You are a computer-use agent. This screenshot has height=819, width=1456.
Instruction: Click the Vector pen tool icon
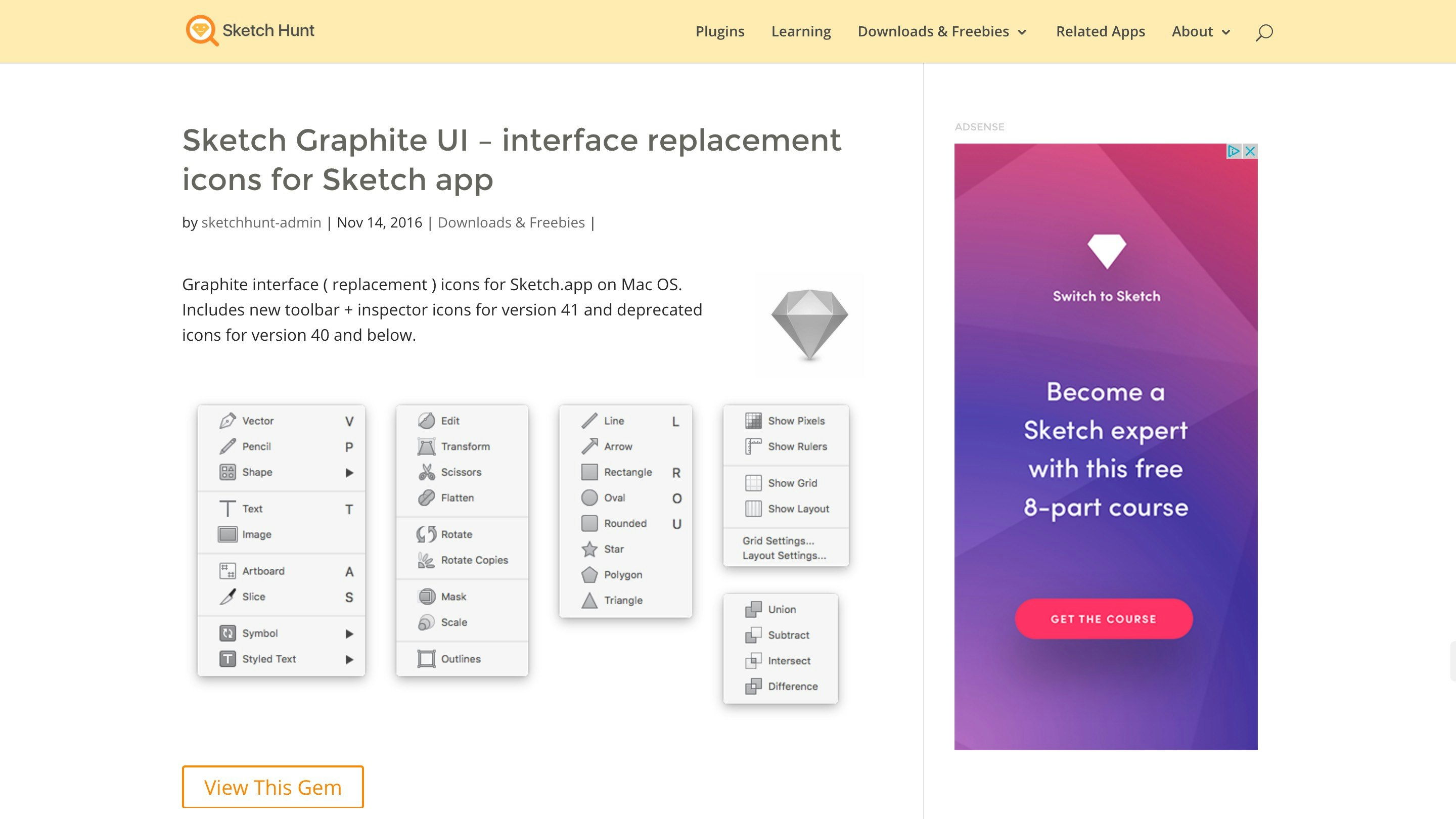(227, 421)
